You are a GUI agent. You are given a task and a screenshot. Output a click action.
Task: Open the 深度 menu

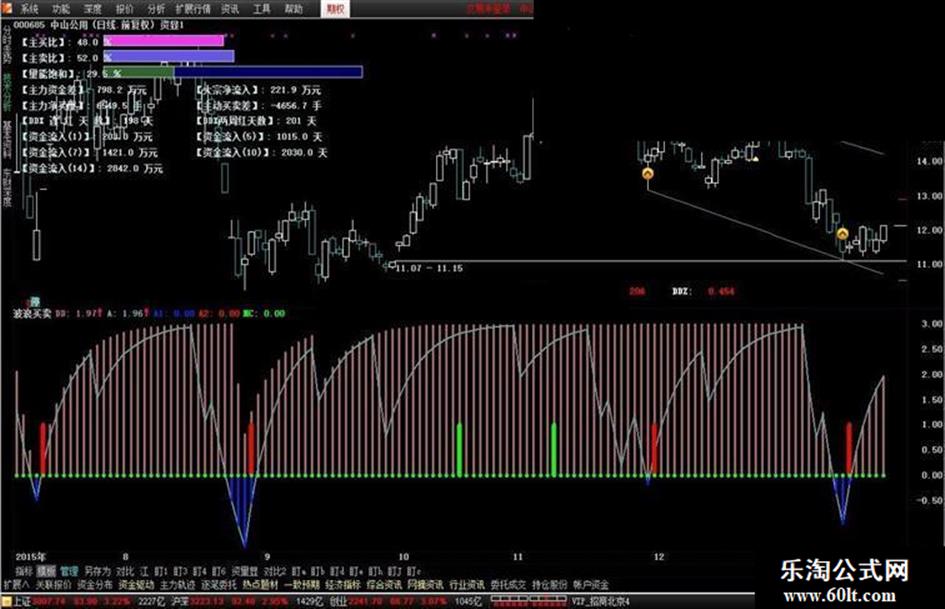click(93, 9)
